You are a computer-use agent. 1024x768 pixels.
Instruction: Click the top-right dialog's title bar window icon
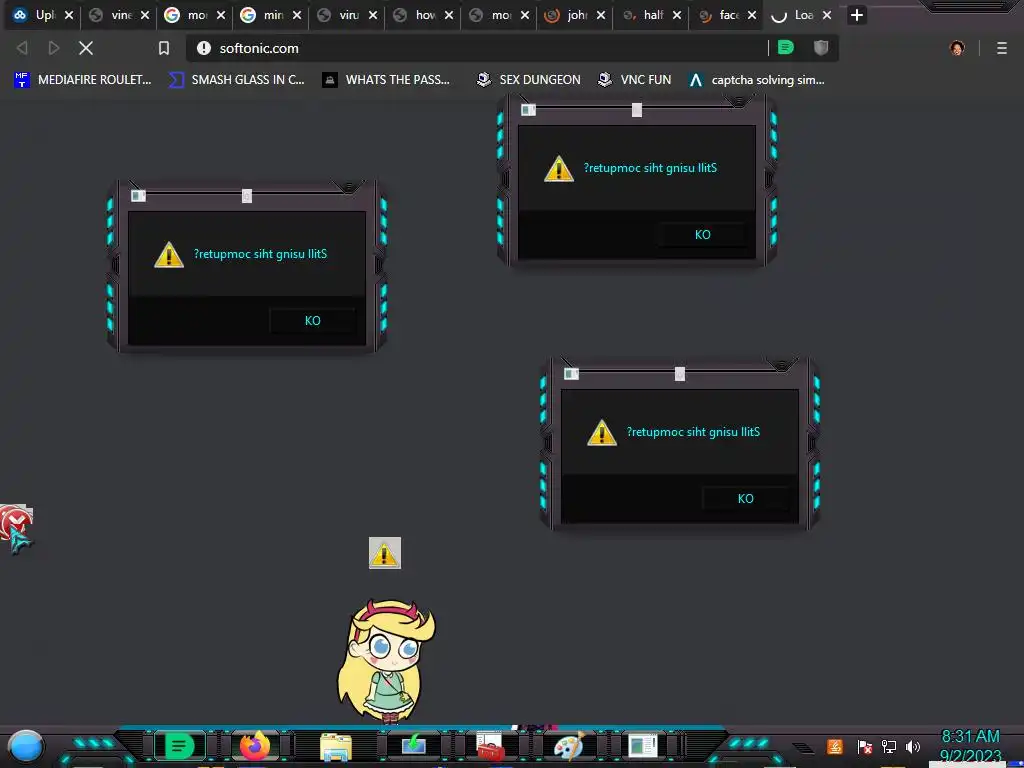(x=528, y=109)
